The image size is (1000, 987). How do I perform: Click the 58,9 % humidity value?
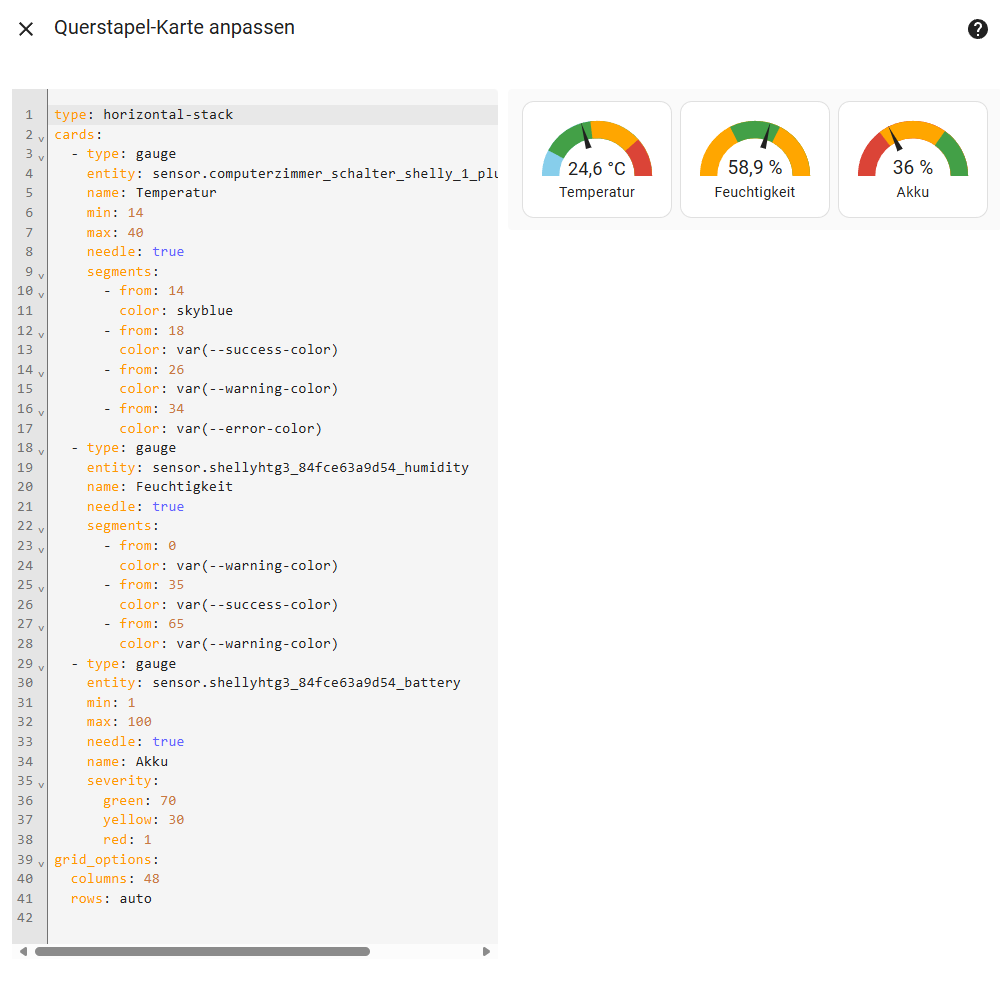(754, 167)
